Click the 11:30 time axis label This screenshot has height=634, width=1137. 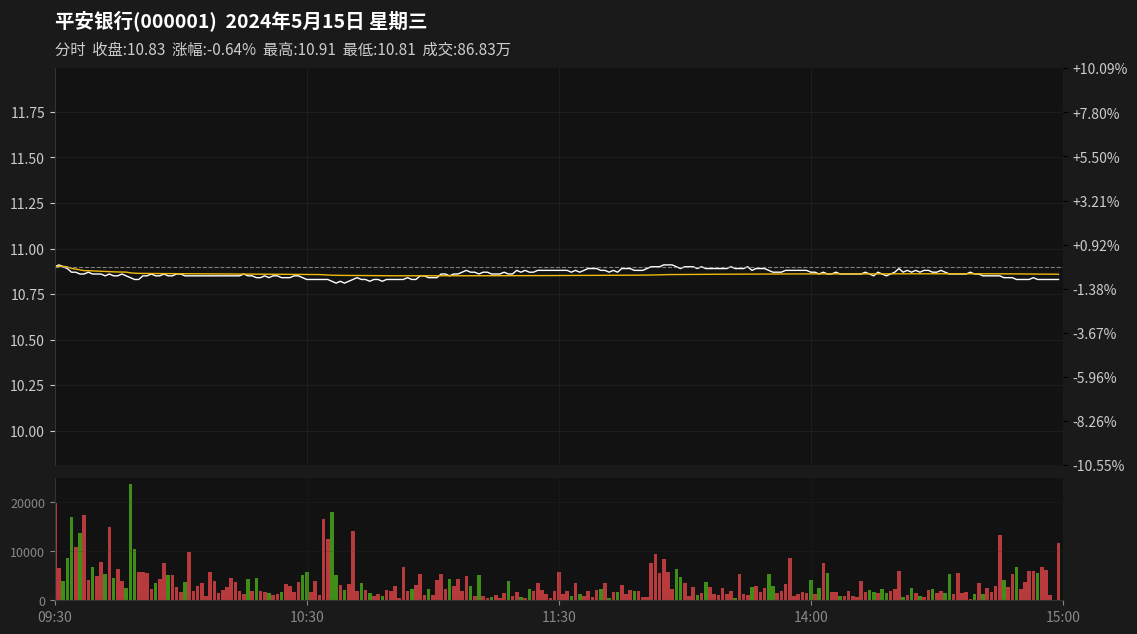point(559,617)
